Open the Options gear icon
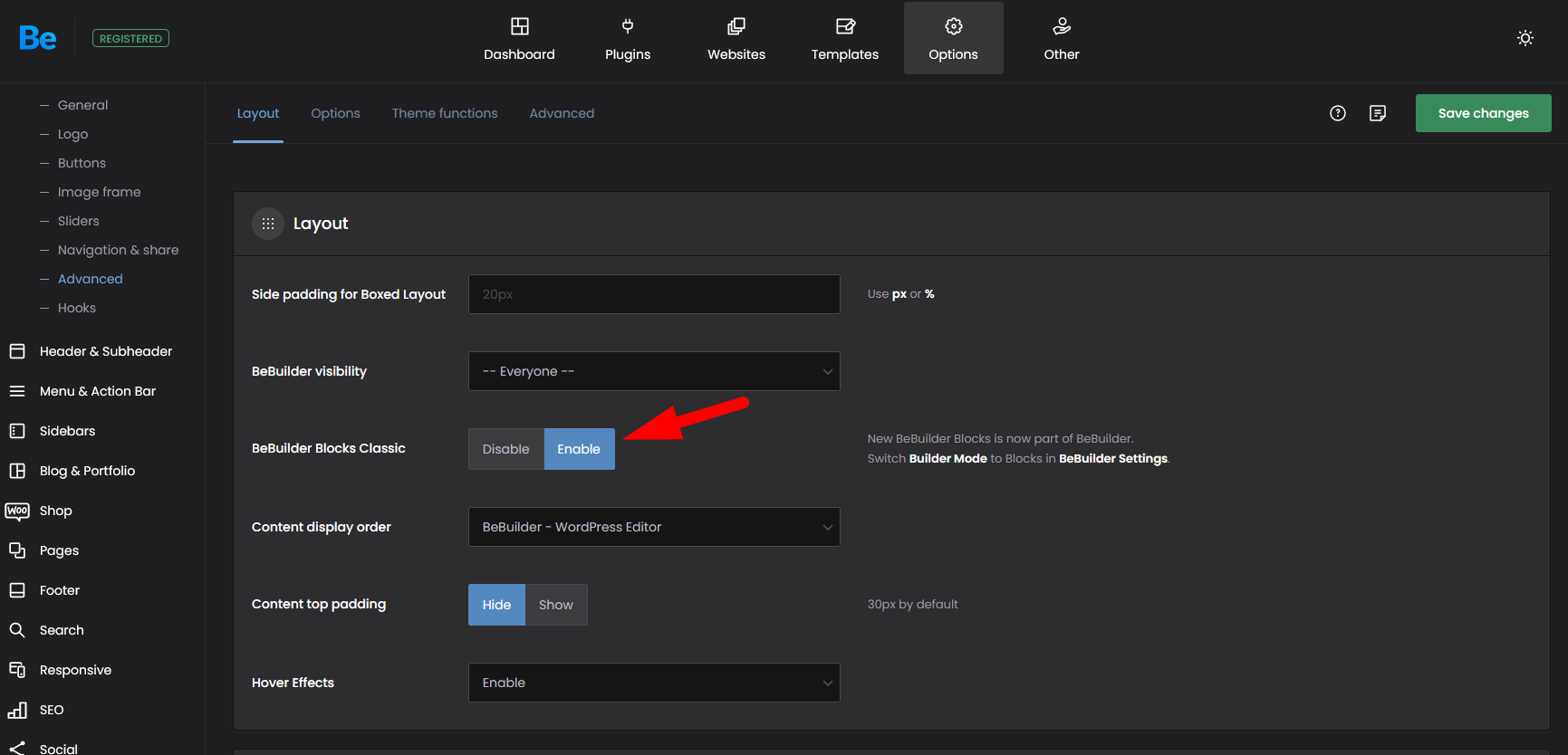Viewport: 1568px width, 755px height. coord(954,26)
